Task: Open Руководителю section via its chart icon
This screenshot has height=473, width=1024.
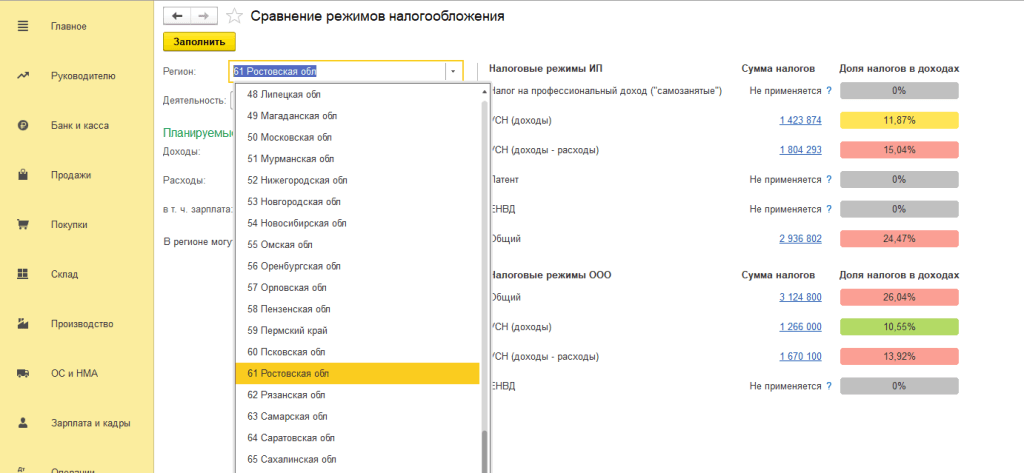Action: pos(22,75)
